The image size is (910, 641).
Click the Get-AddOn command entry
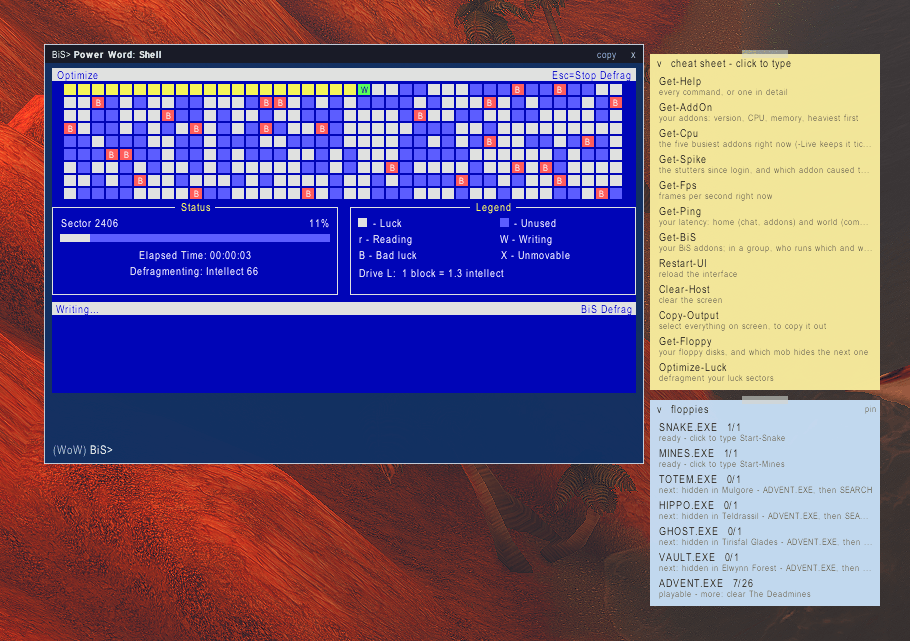tap(765, 112)
